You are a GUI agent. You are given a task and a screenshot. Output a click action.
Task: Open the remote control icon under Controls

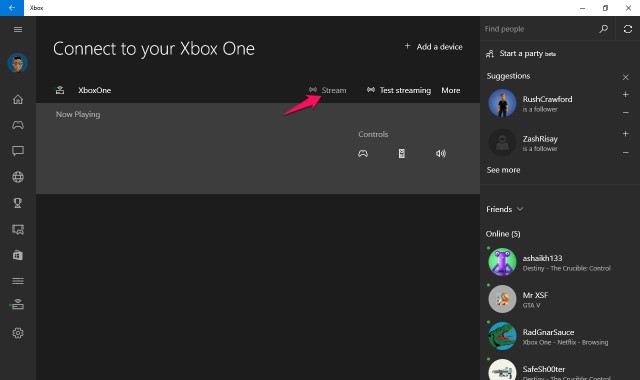pos(402,153)
